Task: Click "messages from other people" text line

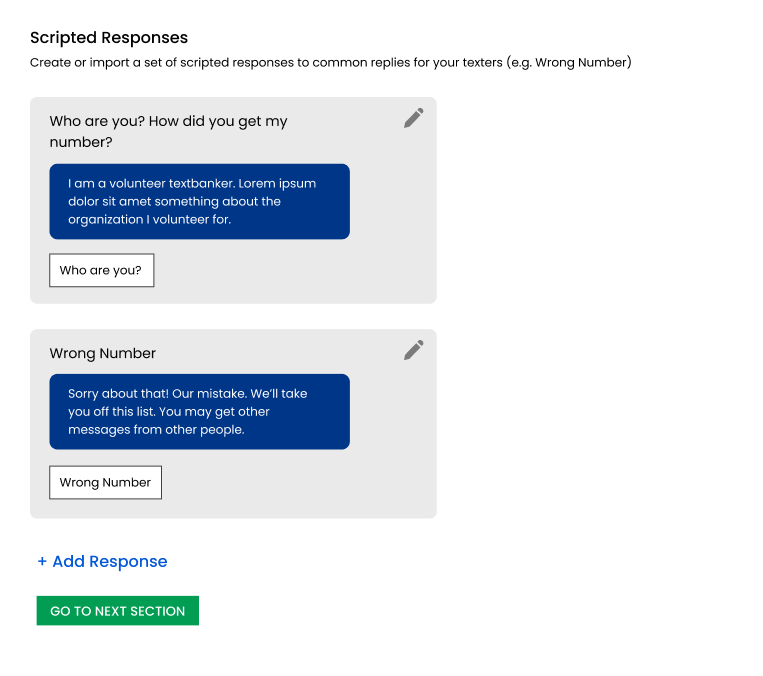Action: click(x=156, y=430)
